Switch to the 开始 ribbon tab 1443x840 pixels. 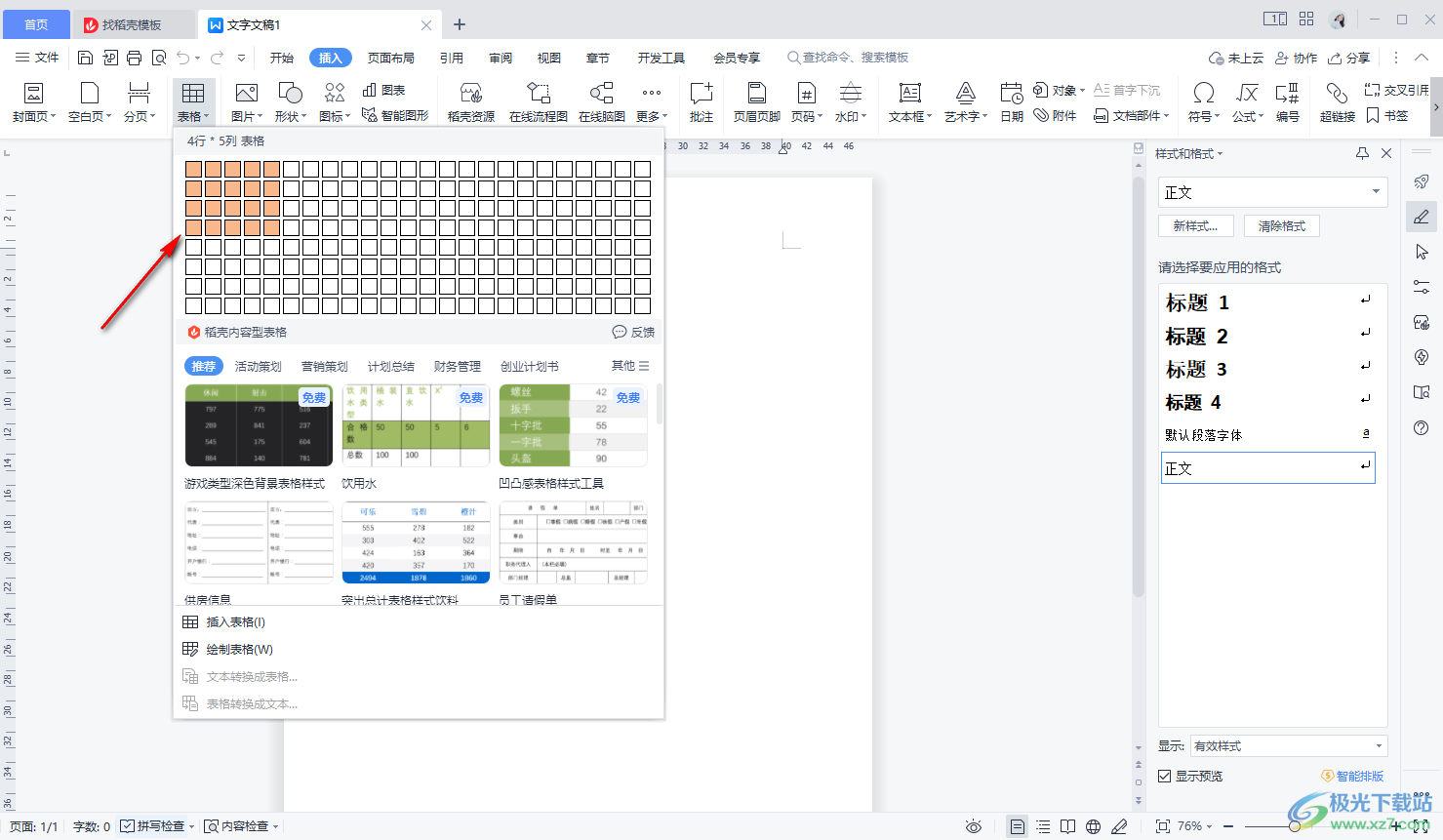282,58
